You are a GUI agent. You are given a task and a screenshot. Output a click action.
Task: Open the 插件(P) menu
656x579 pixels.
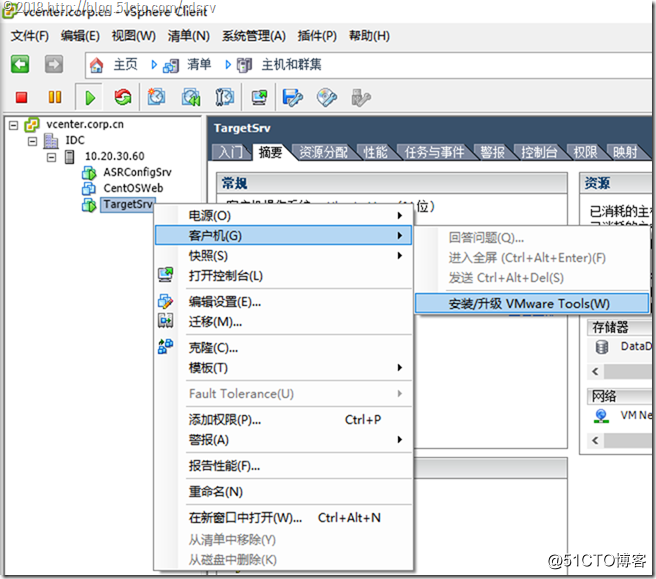tap(317, 36)
